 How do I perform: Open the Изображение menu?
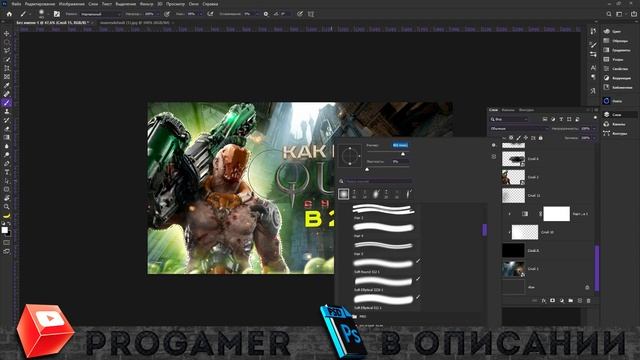[x=71, y=4]
